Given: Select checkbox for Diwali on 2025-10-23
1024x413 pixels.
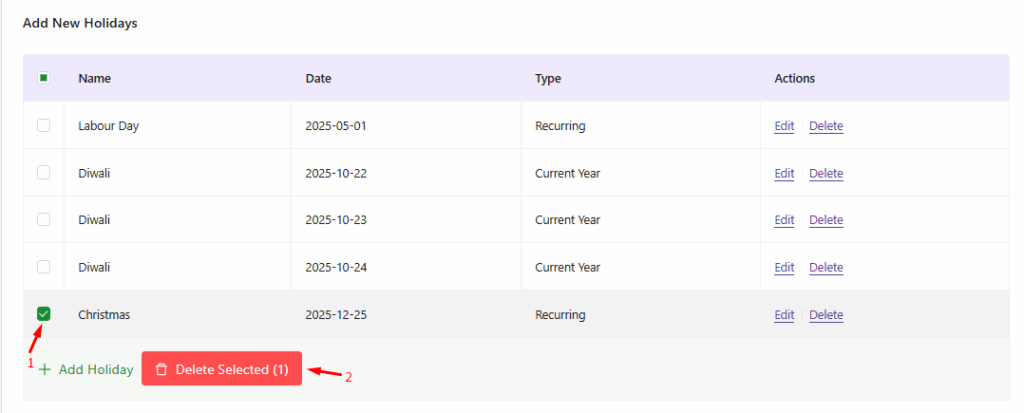Looking at the screenshot, I should (43, 220).
